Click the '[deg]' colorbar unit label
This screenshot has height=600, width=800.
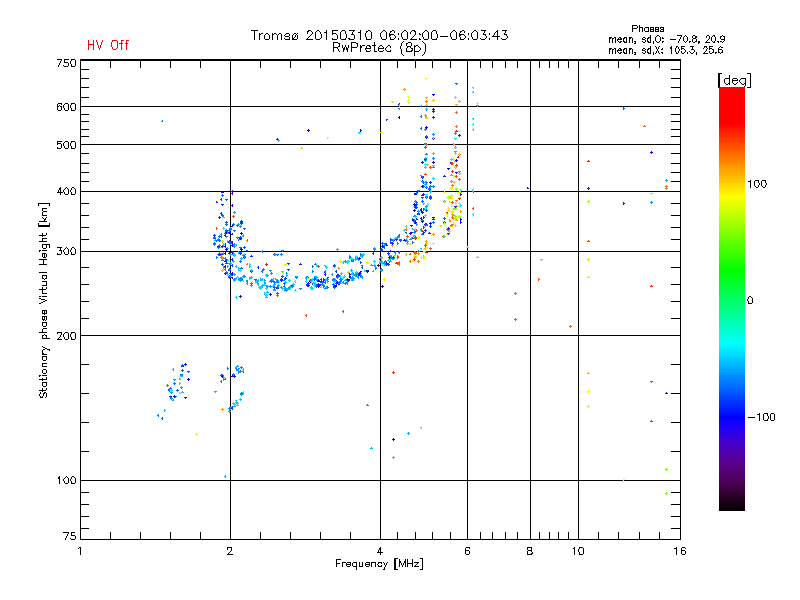pos(734,80)
